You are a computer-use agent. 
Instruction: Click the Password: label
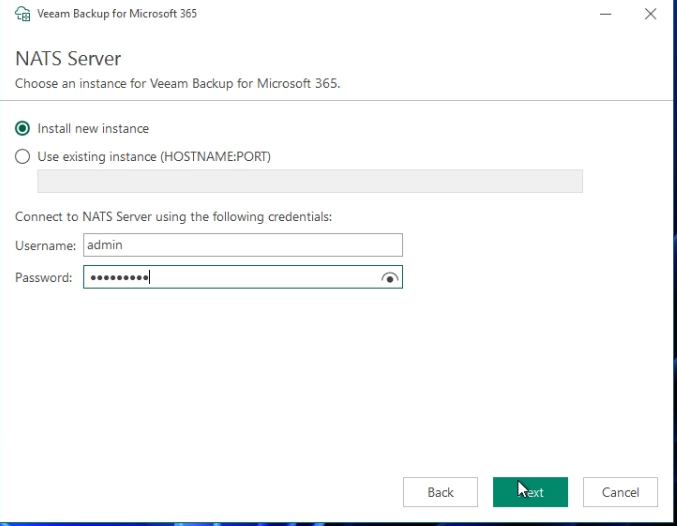click(44, 277)
